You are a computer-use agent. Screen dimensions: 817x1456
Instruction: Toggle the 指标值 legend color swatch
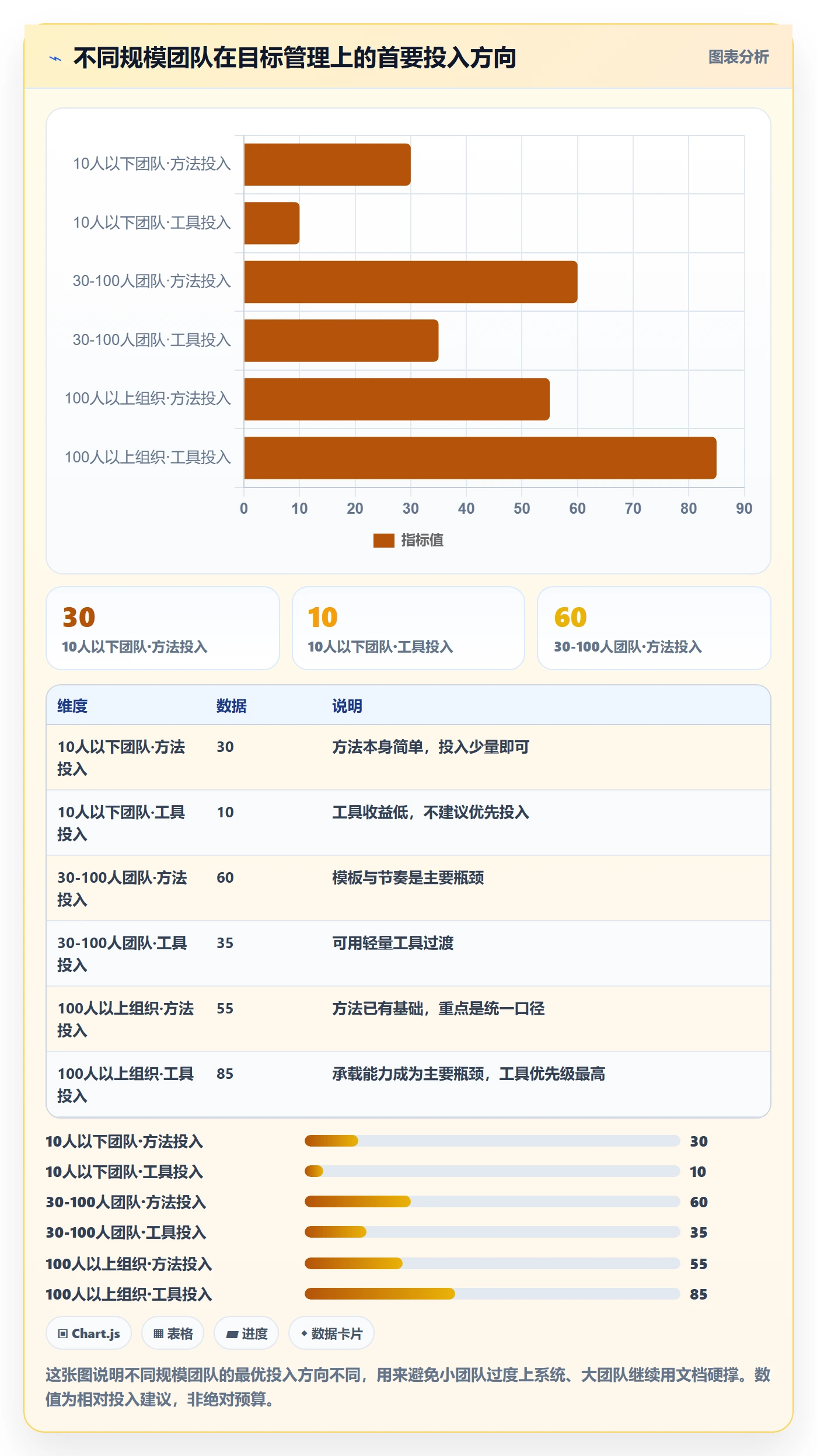pos(383,541)
